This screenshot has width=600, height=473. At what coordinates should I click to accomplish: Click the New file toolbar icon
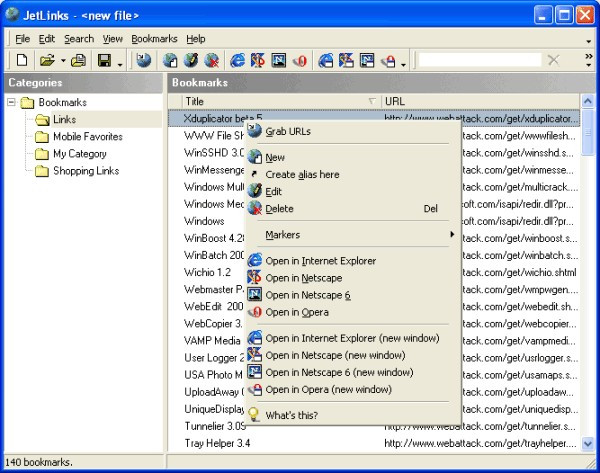[22, 60]
